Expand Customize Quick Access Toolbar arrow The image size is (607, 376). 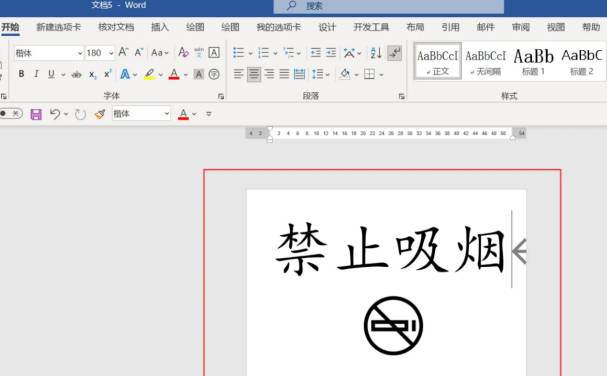point(209,114)
